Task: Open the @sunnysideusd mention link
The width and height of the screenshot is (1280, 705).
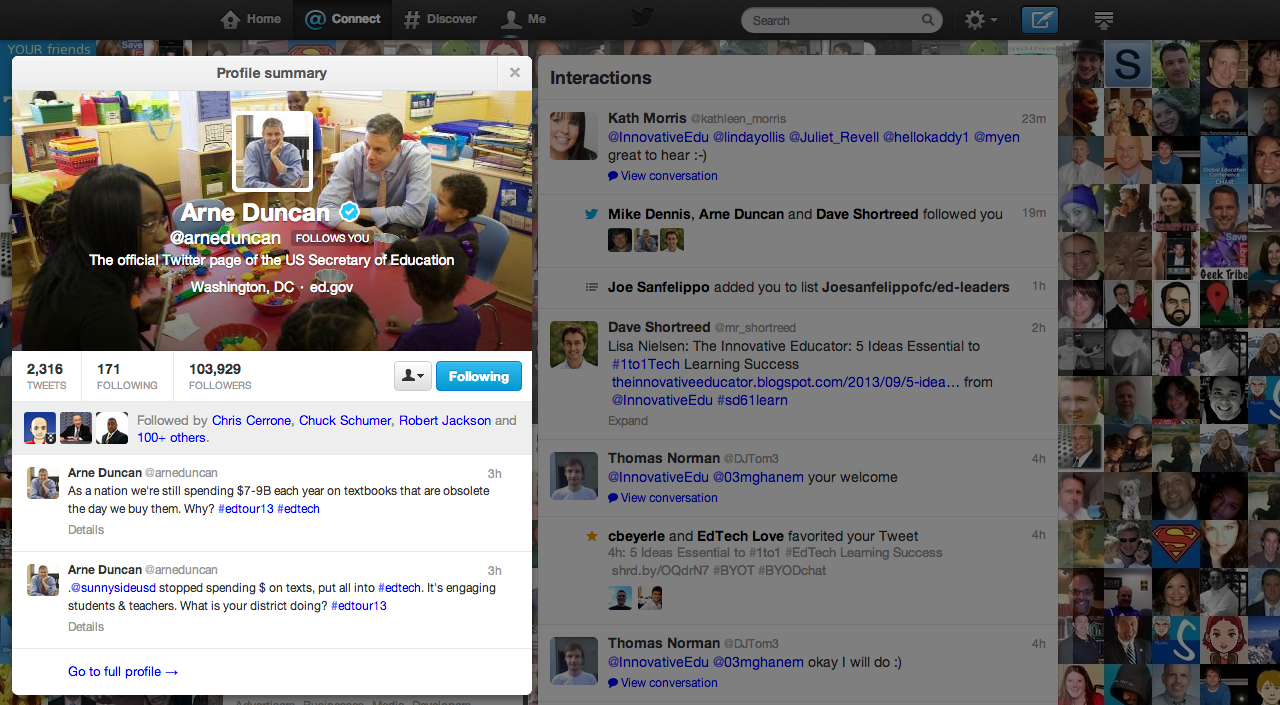Action: [x=112, y=588]
